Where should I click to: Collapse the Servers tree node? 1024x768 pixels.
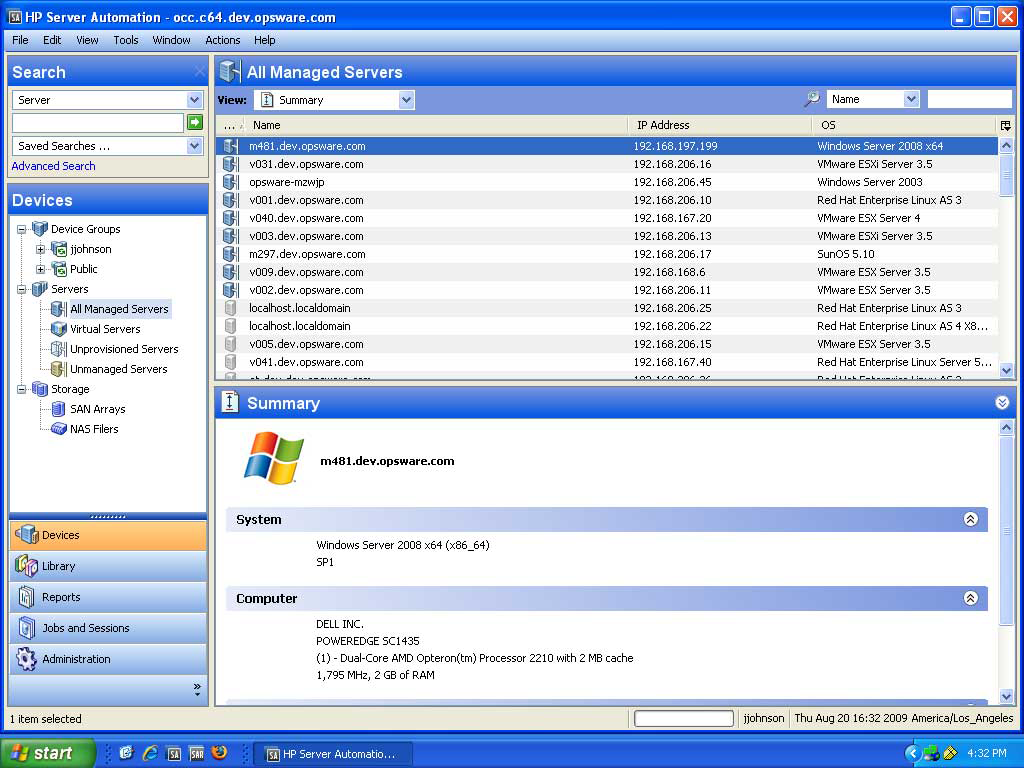(22, 289)
